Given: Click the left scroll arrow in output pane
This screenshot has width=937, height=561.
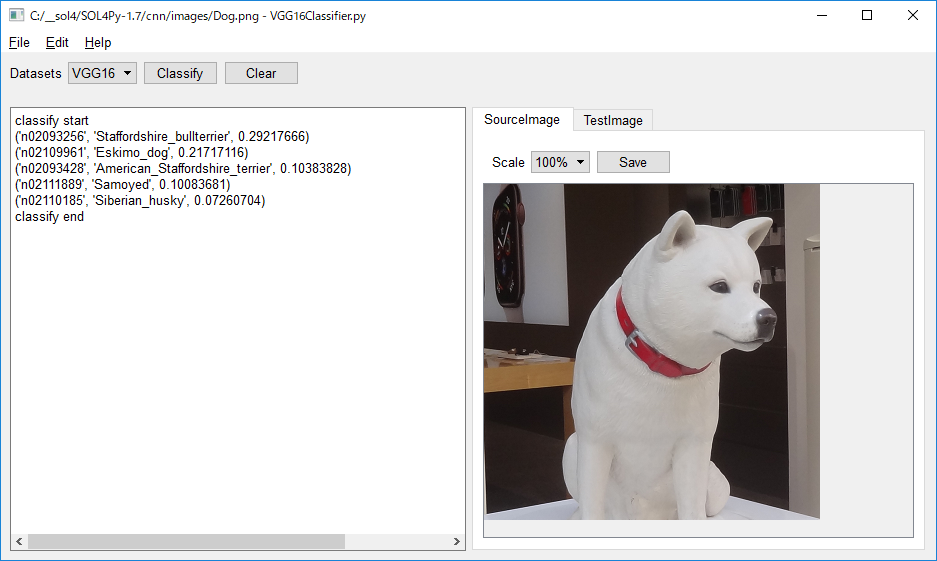Looking at the screenshot, I should click(19, 541).
